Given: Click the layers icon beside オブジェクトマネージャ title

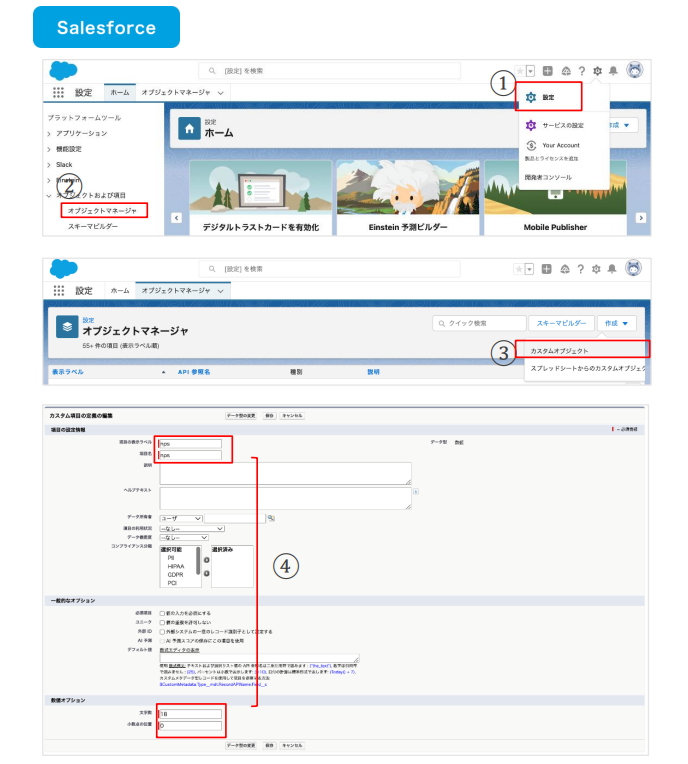Looking at the screenshot, I should (67, 327).
